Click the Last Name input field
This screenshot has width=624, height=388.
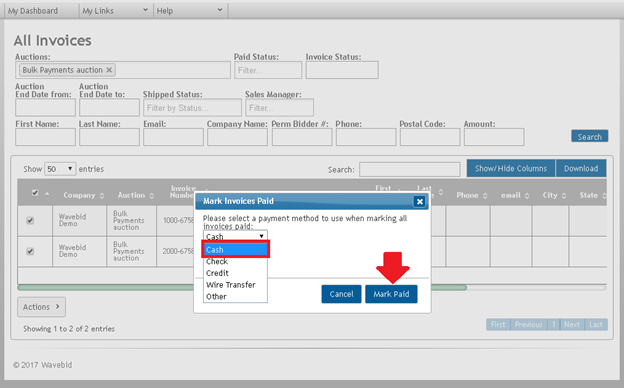109,137
